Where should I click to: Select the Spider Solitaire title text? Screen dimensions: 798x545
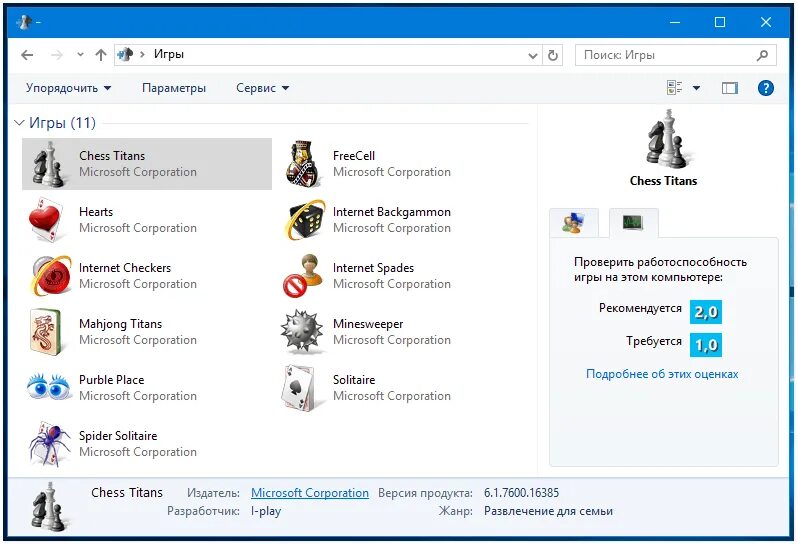(x=118, y=436)
